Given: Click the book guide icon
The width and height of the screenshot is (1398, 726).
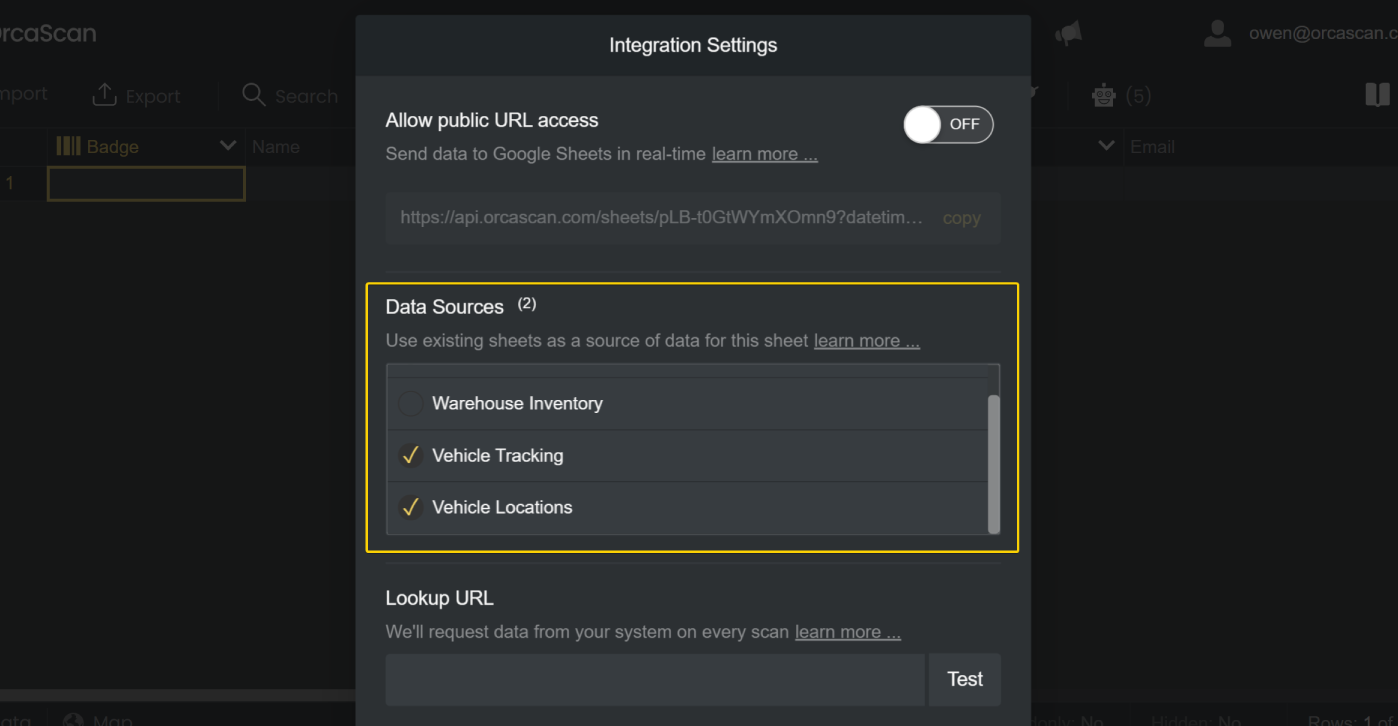Looking at the screenshot, I should pos(1377,95).
